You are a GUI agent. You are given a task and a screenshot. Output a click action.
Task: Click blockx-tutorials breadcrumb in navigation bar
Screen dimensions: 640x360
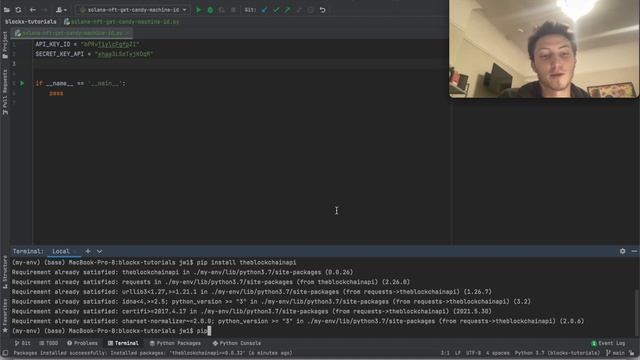pos(31,22)
